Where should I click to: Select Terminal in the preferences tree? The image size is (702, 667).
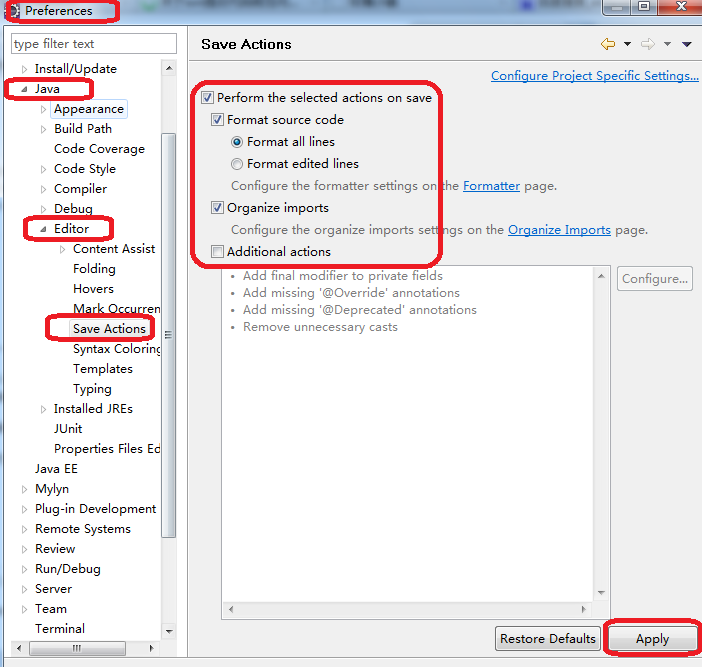[60, 629]
